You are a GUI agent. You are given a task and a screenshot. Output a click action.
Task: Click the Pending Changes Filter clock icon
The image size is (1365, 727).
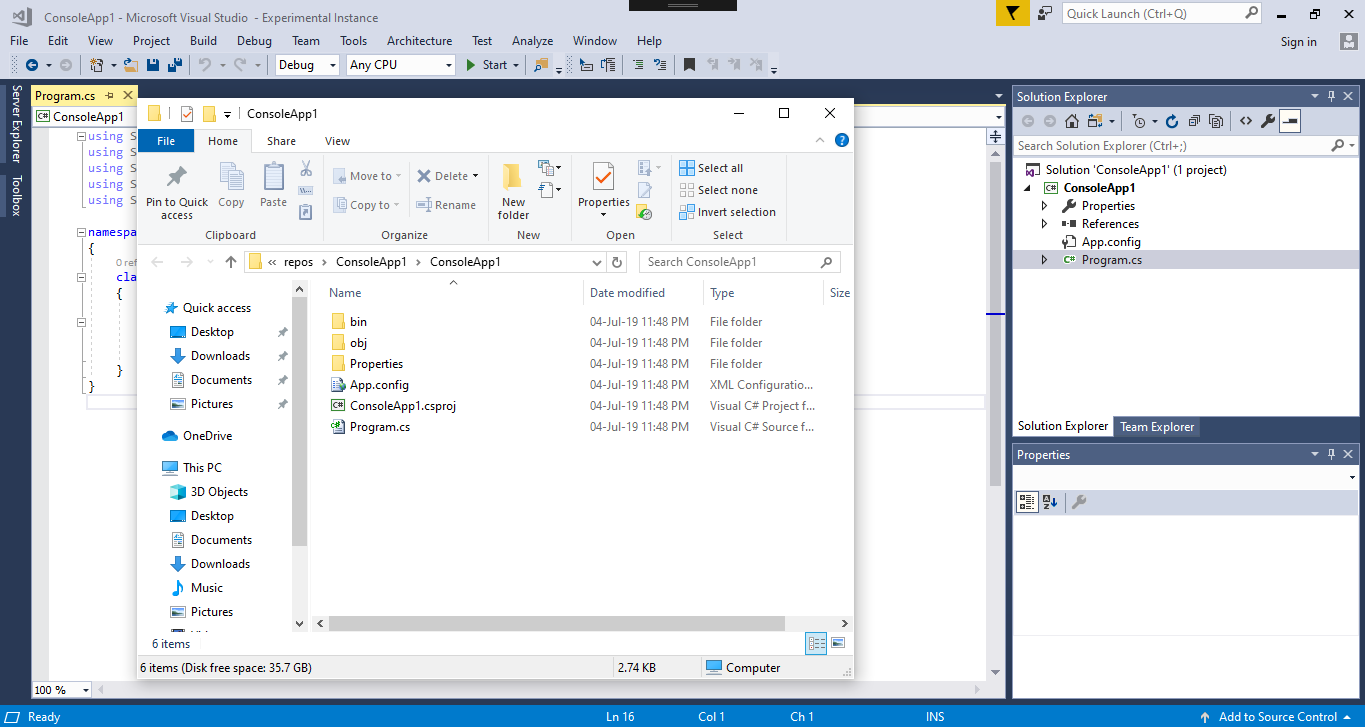tap(1139, 121)
